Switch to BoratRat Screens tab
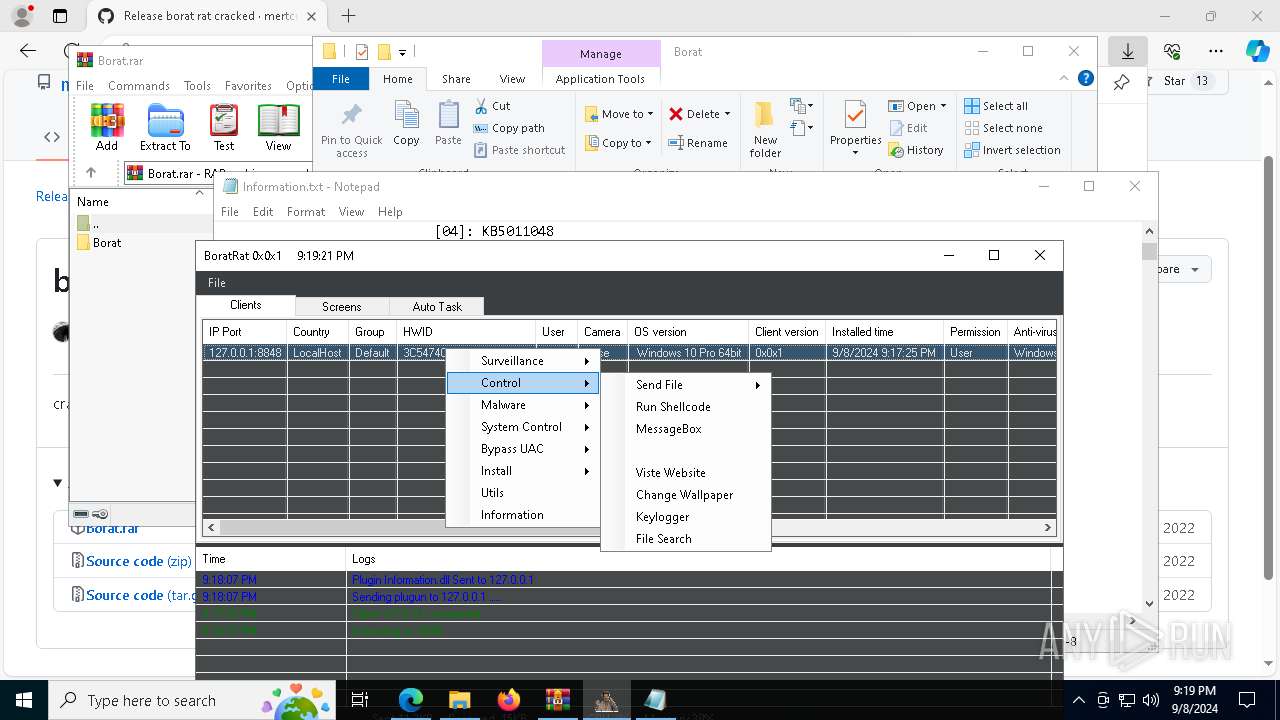Screen dimensions: 1280x720 pos(341,307)
